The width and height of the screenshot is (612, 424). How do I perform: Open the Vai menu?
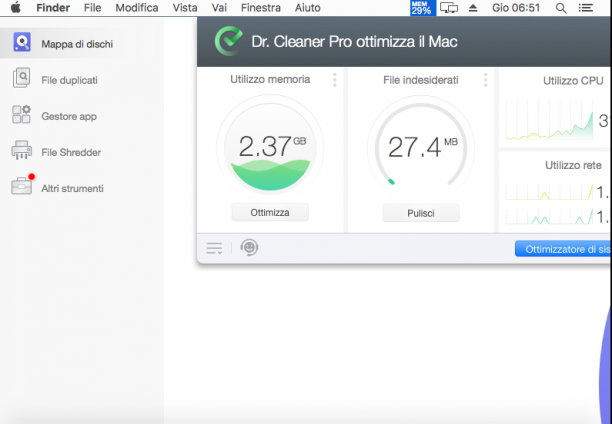(x=219, y=8)
